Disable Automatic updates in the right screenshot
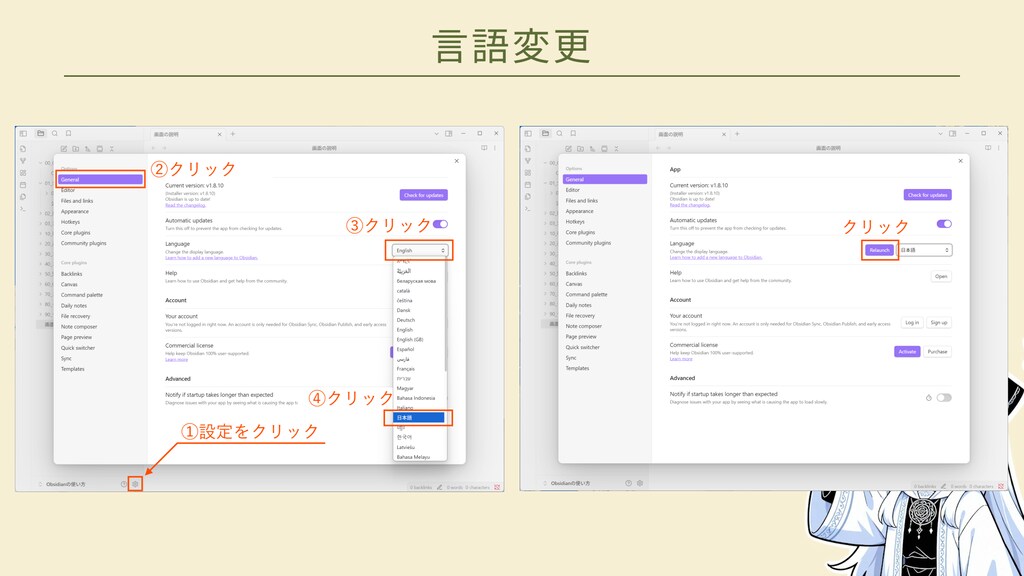 tap(944, 224)
